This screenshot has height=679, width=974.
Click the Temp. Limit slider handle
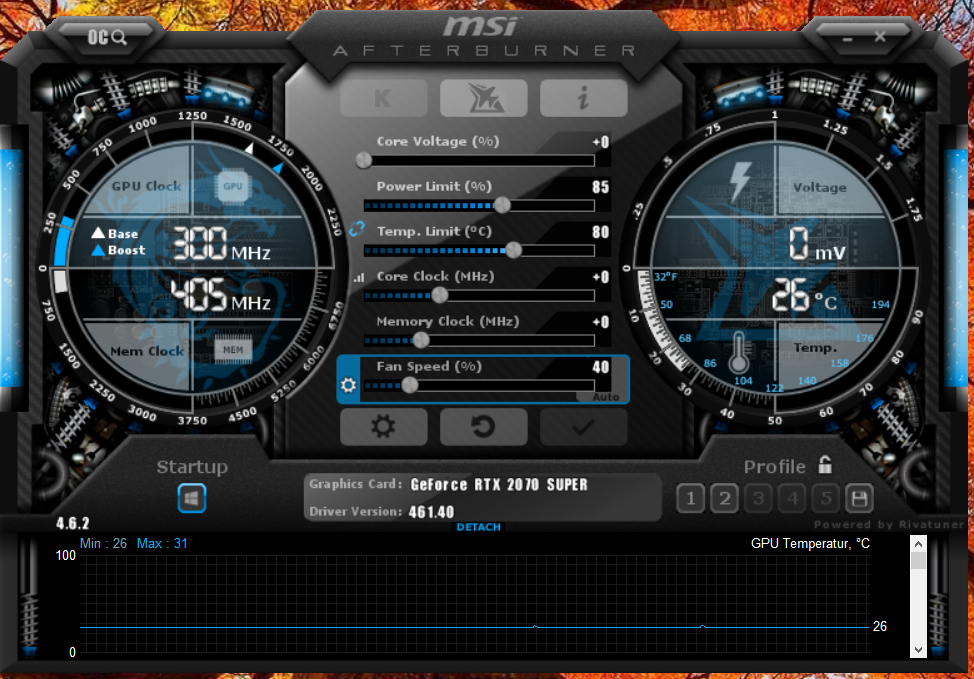click(x=513, y=250)
